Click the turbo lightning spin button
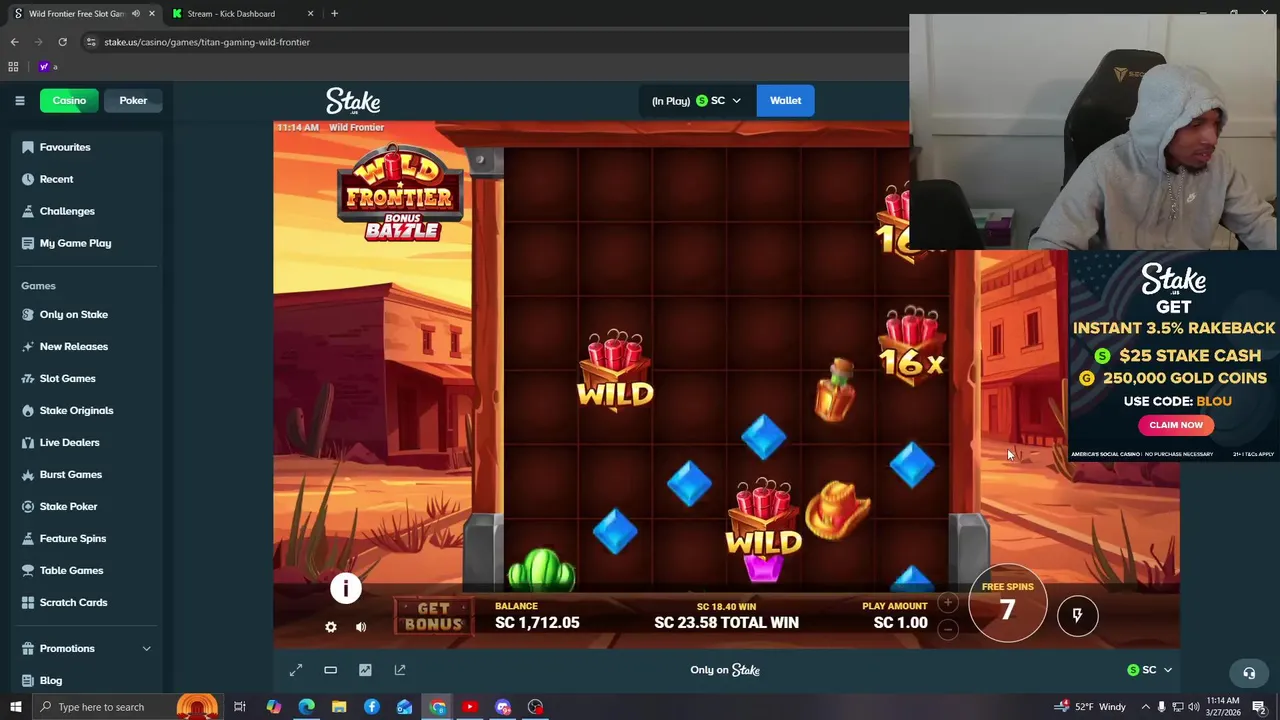Viewport: 1280px width, 720px height. (x=1077, y=615)
